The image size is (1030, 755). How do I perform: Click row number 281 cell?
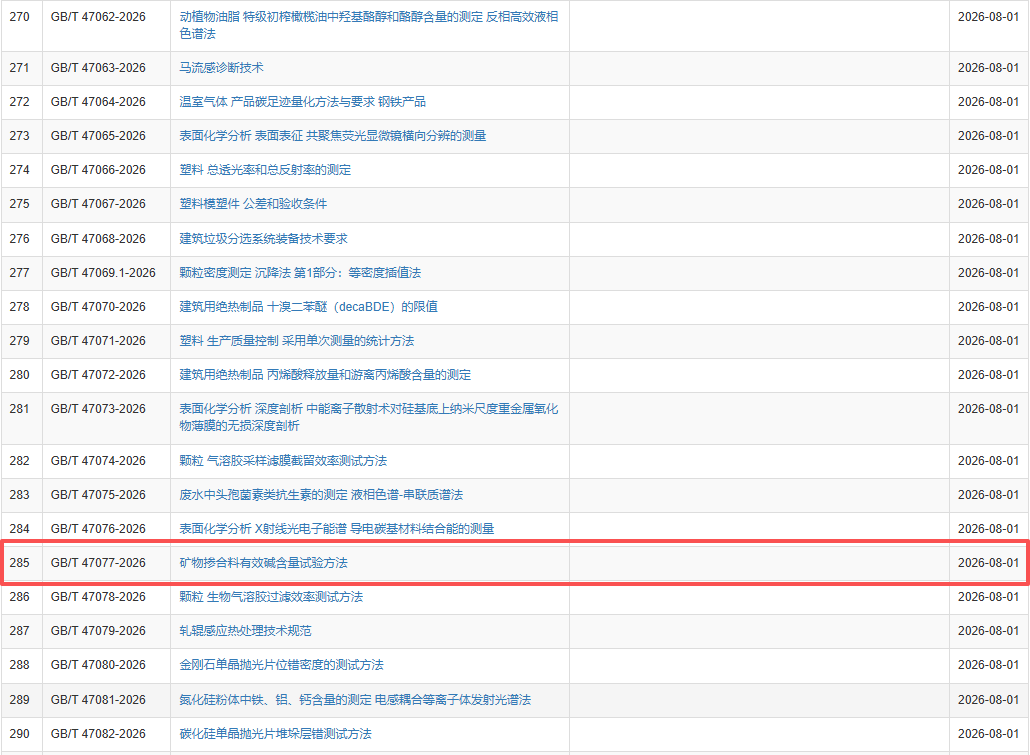pos(20,409)
